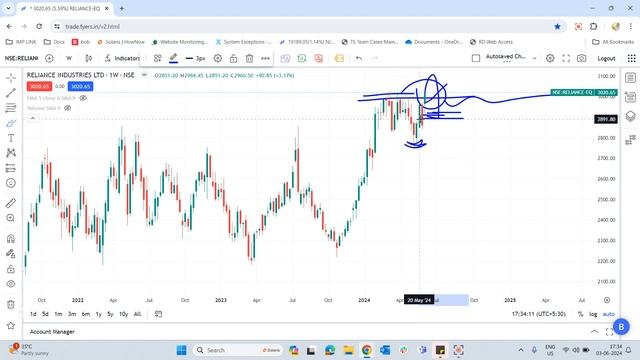
Task: Open the prediction and measurement tools
Action: coord(11,168)
